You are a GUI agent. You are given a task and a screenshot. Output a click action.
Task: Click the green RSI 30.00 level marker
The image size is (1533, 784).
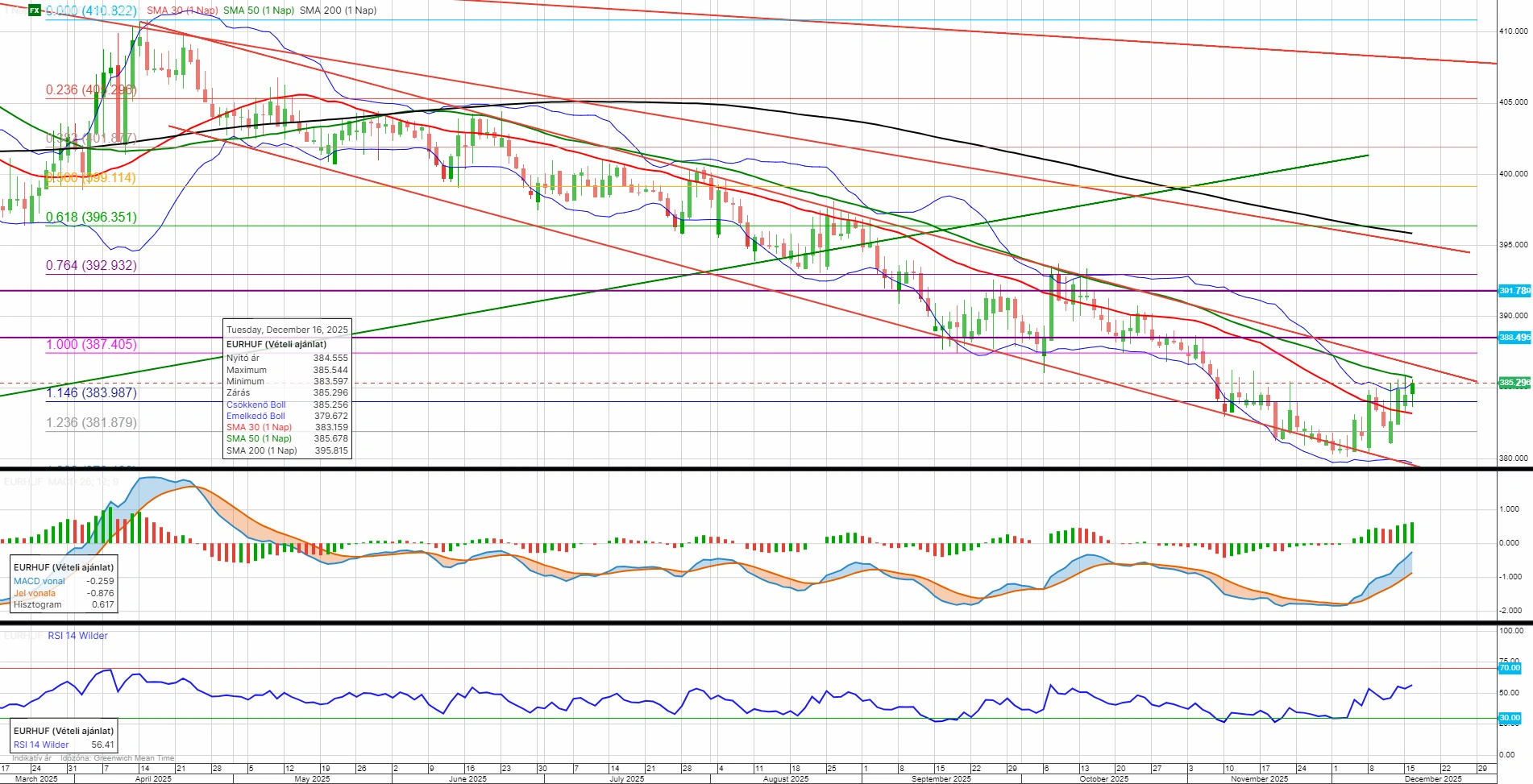click(x=1509, y=718)
